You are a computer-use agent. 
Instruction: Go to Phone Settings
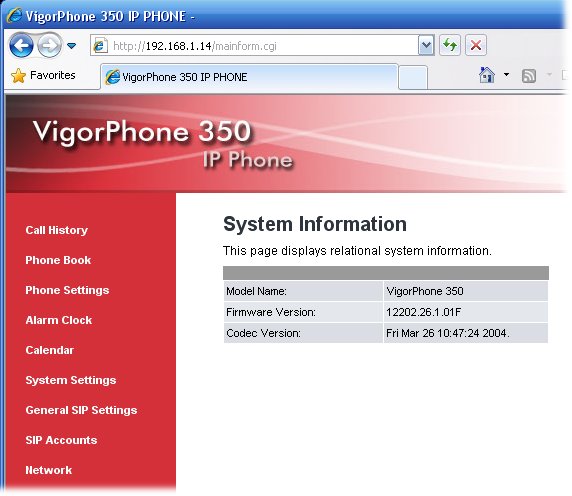67,290
